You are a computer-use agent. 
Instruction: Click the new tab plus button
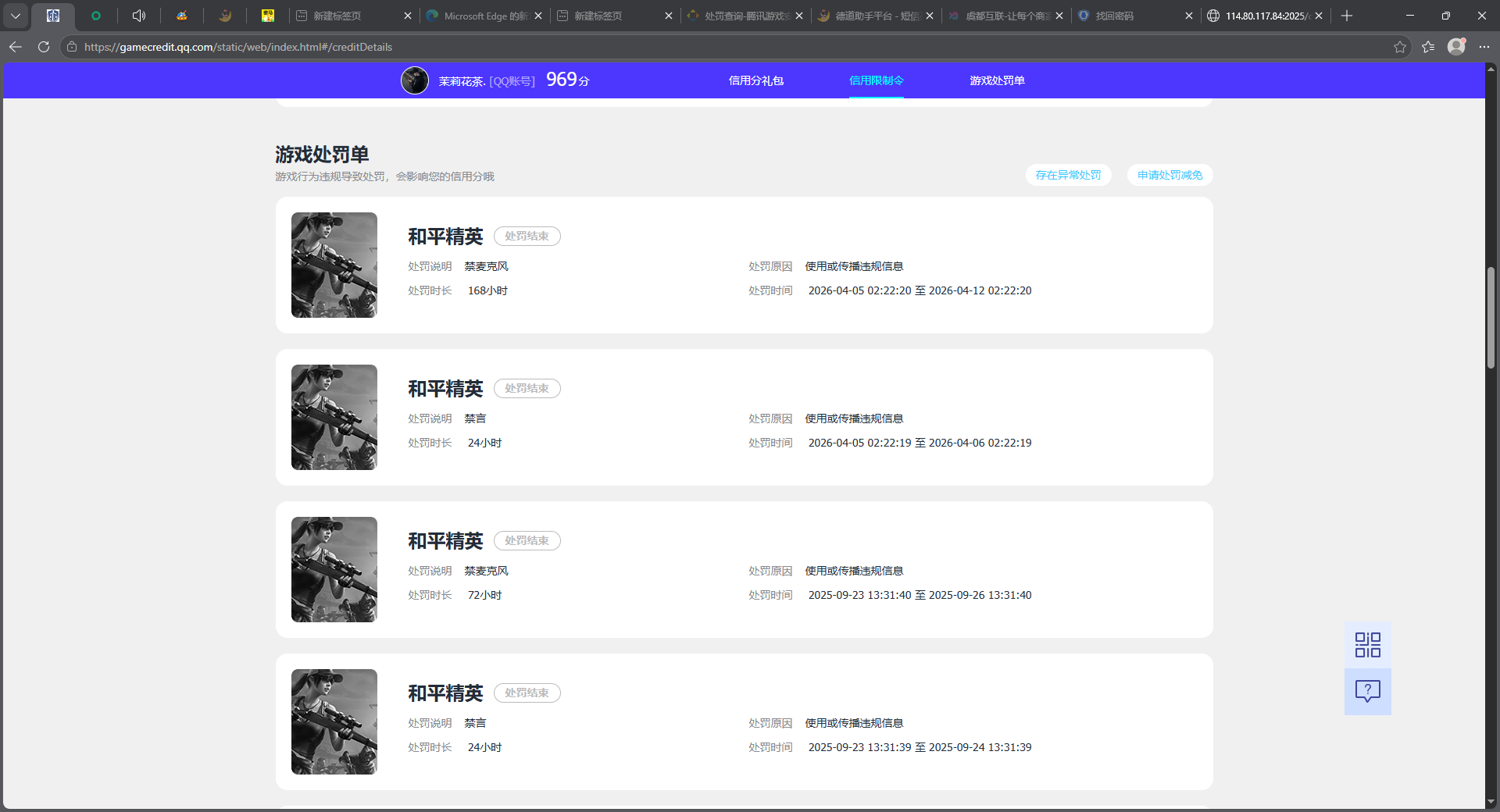point(1347,16)
